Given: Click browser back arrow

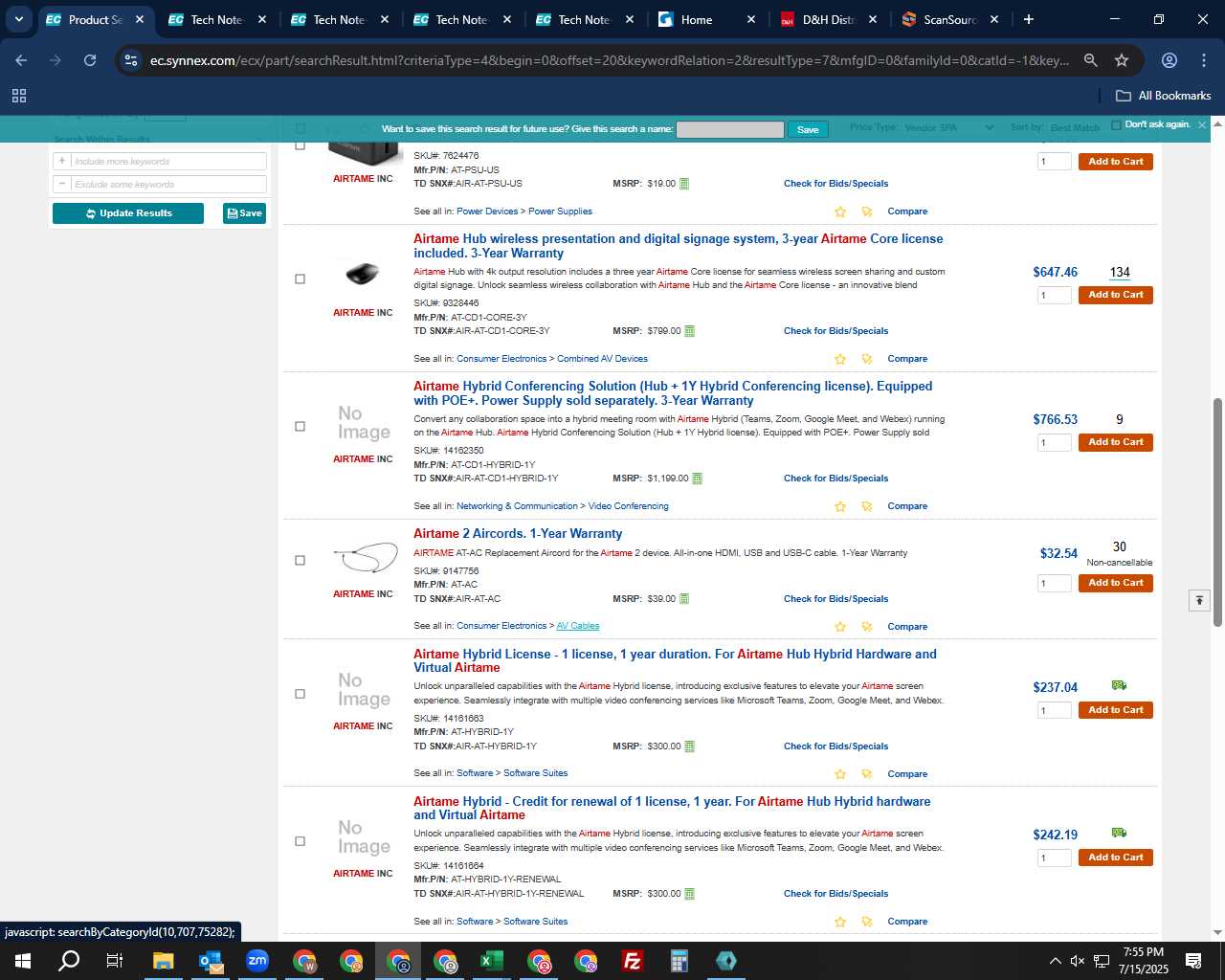Looking at the screenshot, I should [21, 60].
